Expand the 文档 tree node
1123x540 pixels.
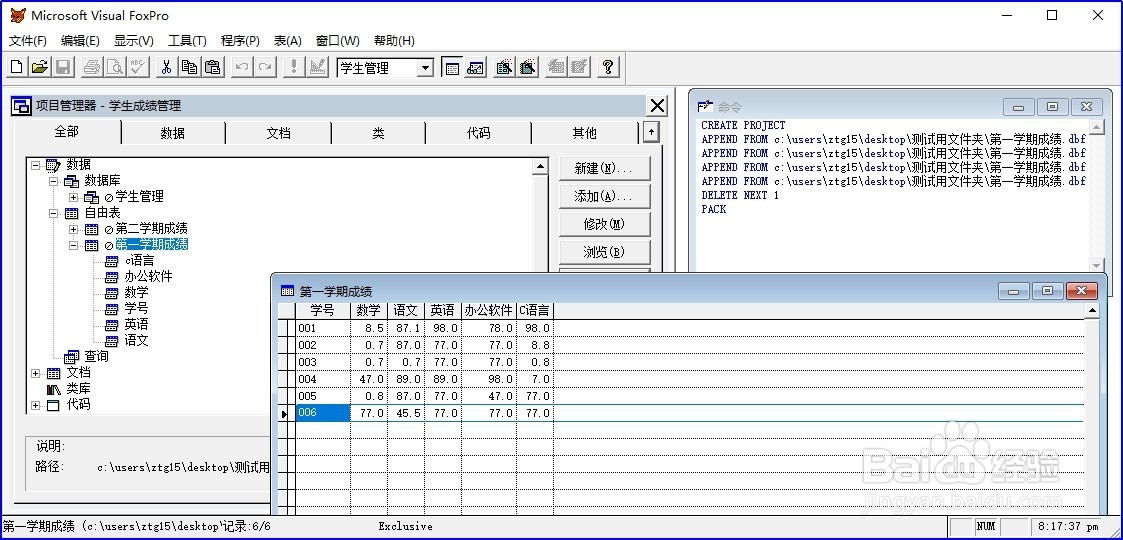coord(35,373)
